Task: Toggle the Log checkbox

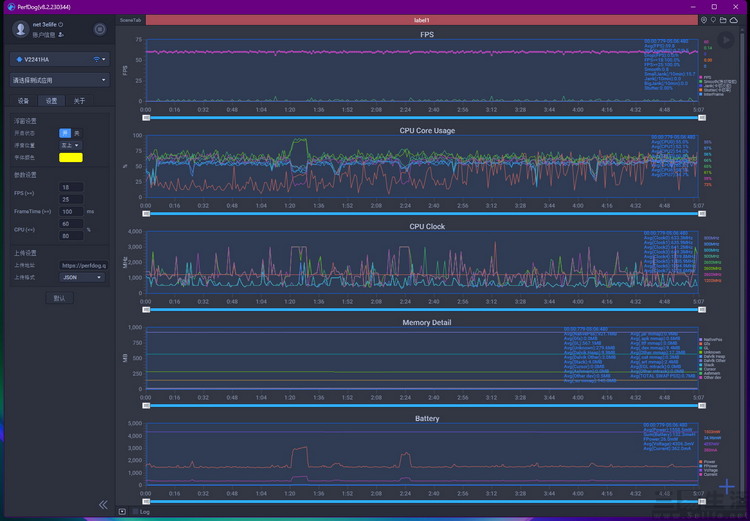Action: (135, 511)
